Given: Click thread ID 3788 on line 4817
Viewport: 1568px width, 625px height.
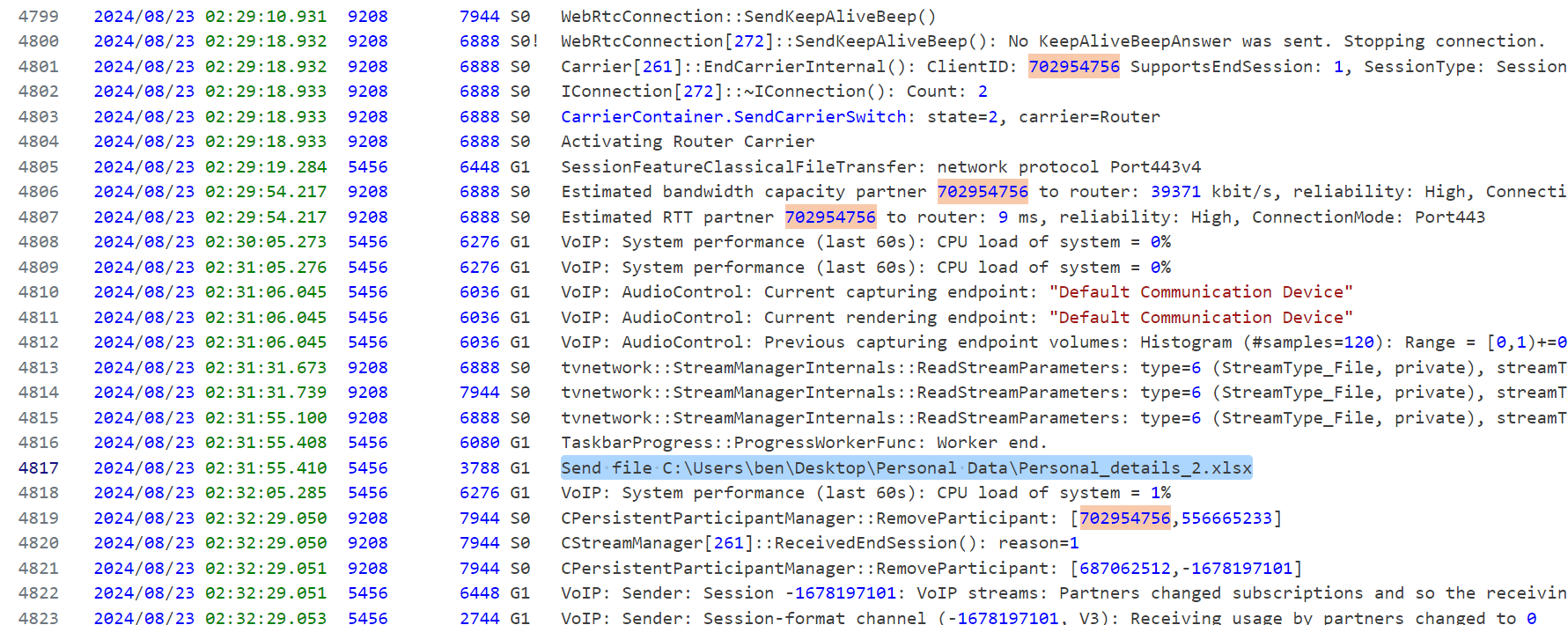Looking at the screenshot, I should [480, 468].
